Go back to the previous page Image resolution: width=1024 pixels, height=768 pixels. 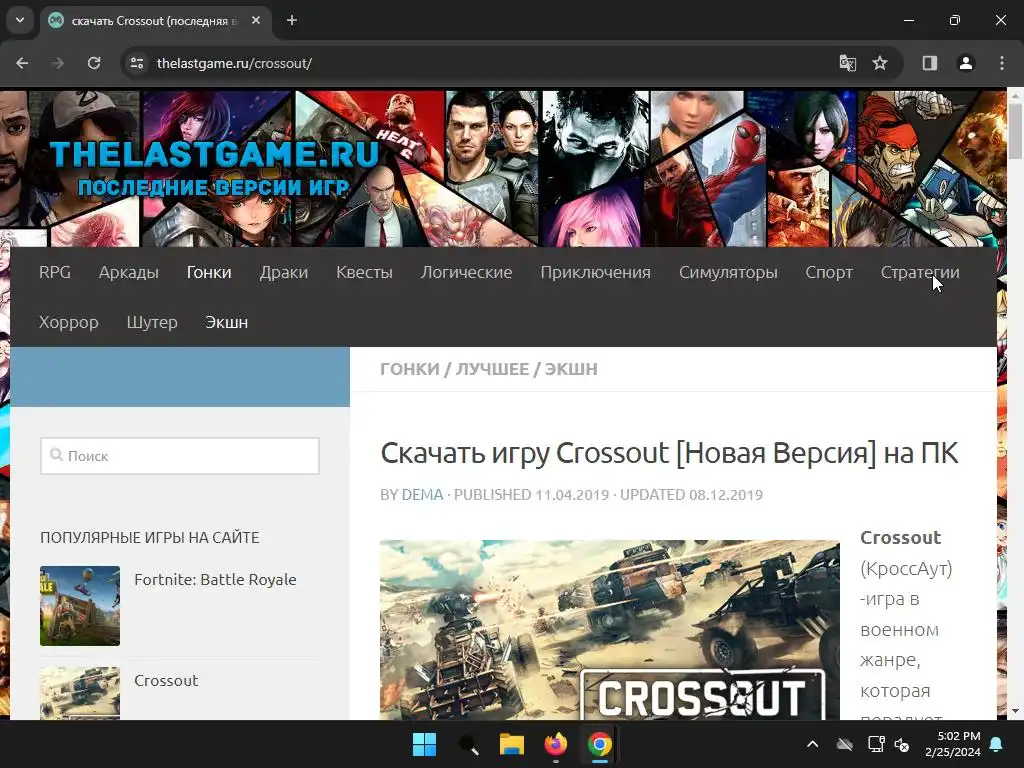(x=22, y=63)
